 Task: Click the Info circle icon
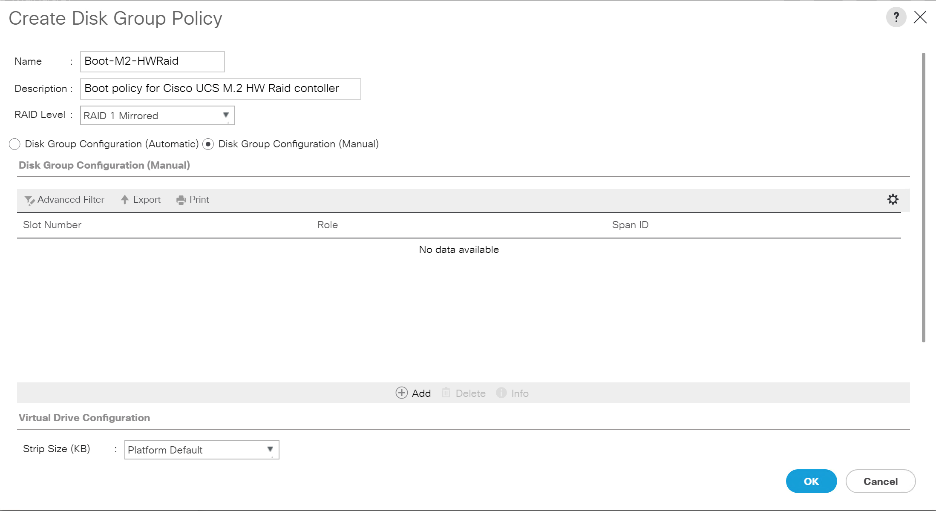501,393
